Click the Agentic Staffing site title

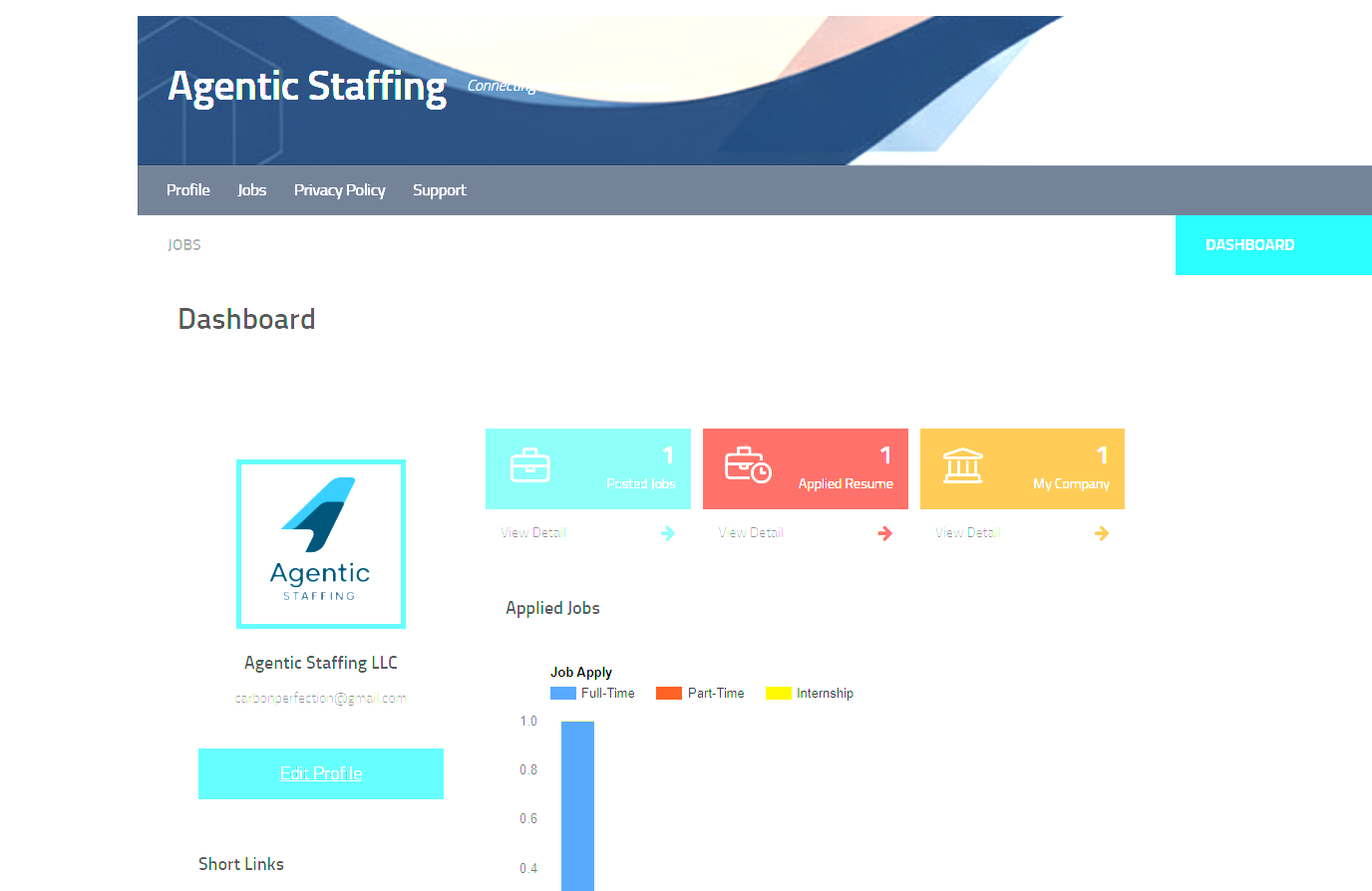307,87
